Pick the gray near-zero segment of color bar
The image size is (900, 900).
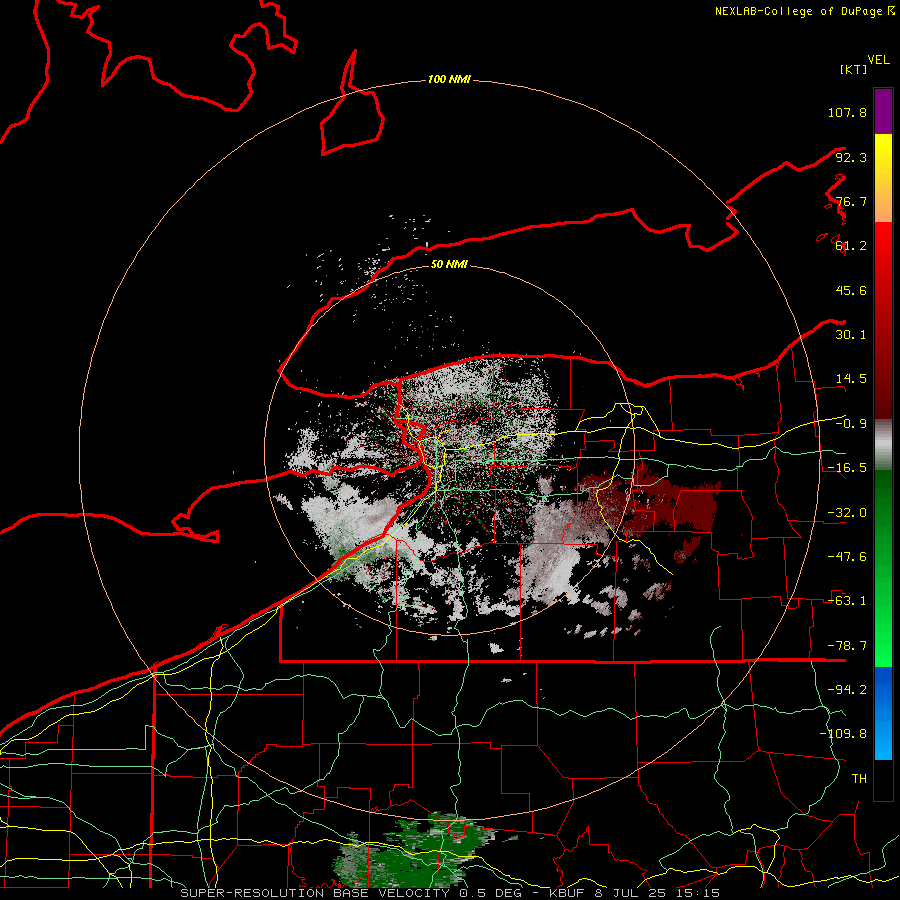pos(883,443)
